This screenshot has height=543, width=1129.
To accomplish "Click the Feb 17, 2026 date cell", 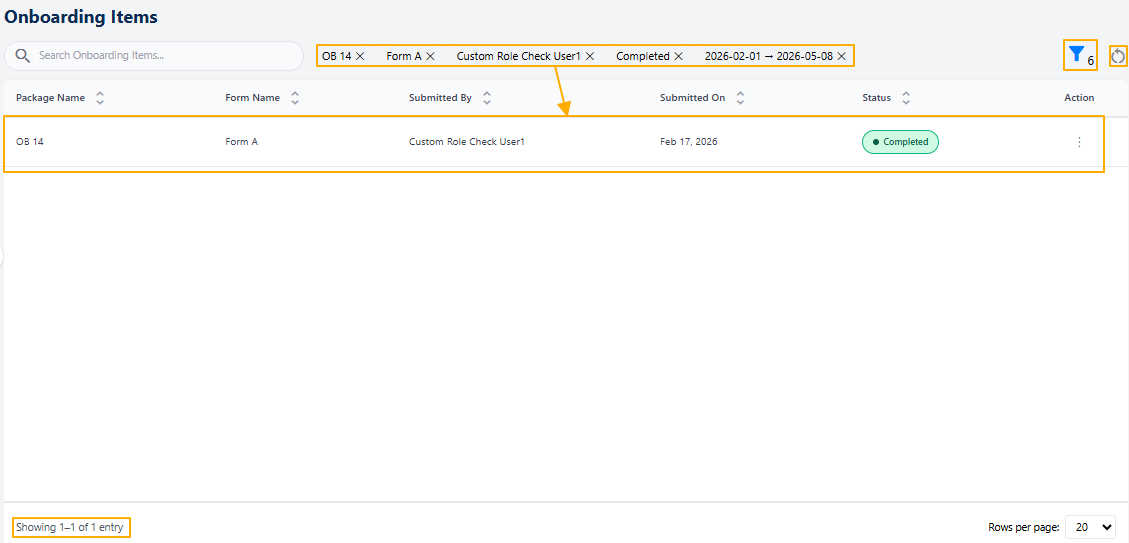I will pyautogui.click(x=688, y=142).
